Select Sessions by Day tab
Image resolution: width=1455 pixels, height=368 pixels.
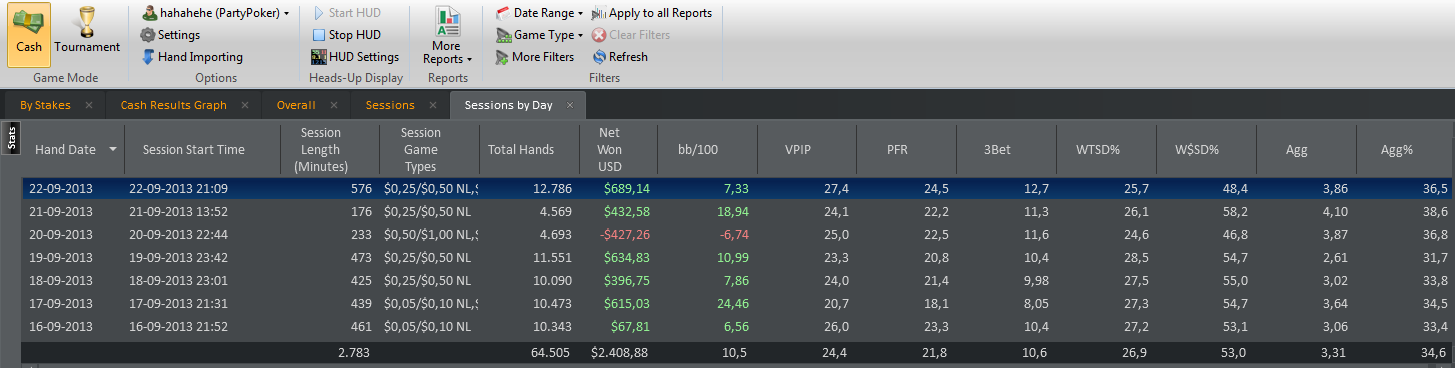[508, 105]
